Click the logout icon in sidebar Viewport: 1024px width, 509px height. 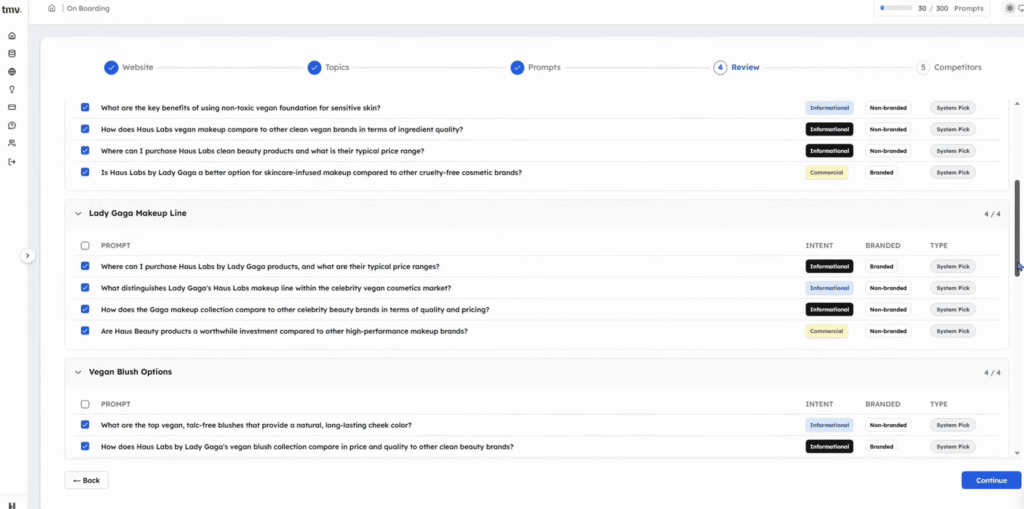click(x=12, y=161)
